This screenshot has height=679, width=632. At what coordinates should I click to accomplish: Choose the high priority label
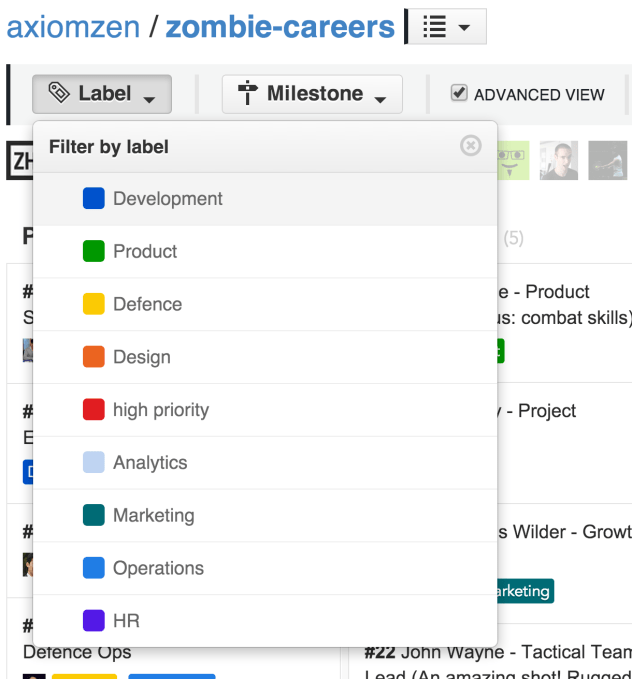coord(160,410)
